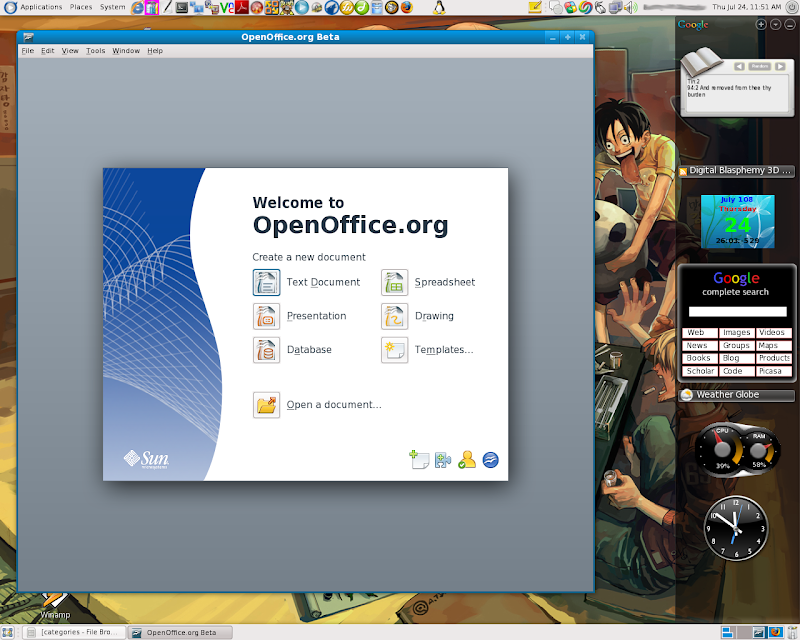
Task: Click the analog clock gadget
Action: [x=735, y=528]
